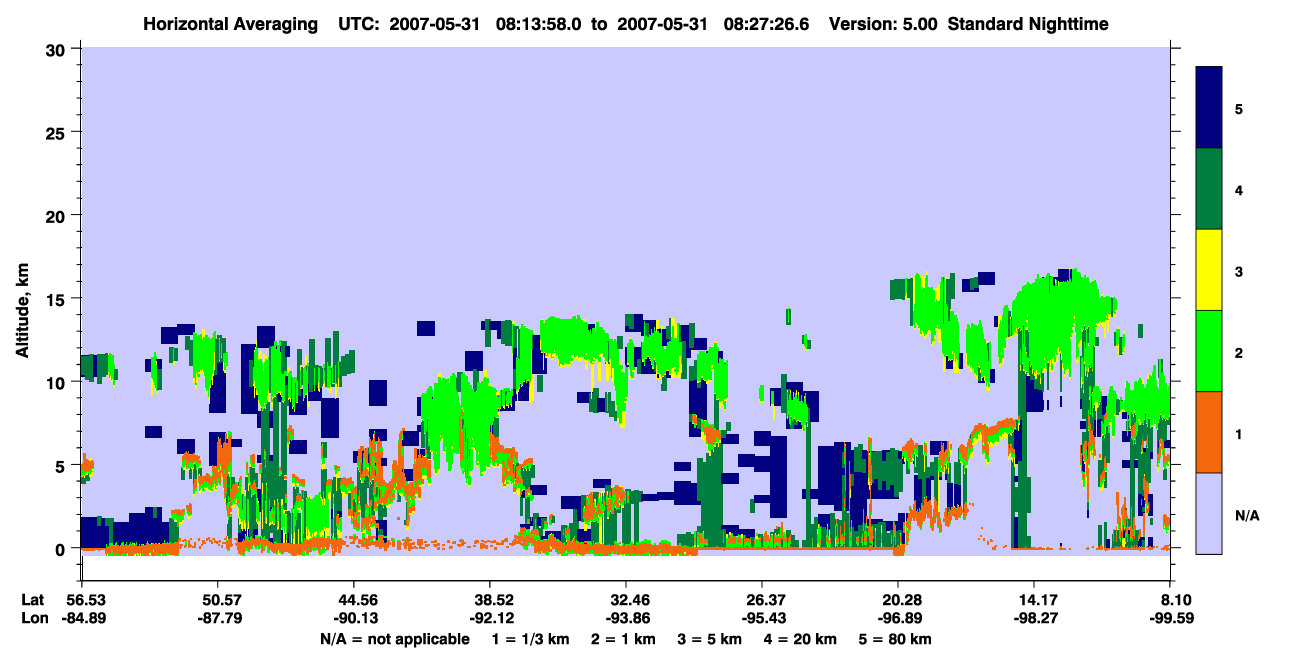Click the orange colorbar segment labeled 1

[x=1209, y=432]
